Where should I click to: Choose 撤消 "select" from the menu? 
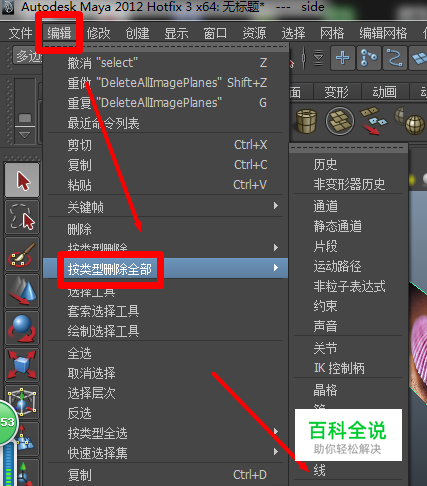click(x=165, y=63)
